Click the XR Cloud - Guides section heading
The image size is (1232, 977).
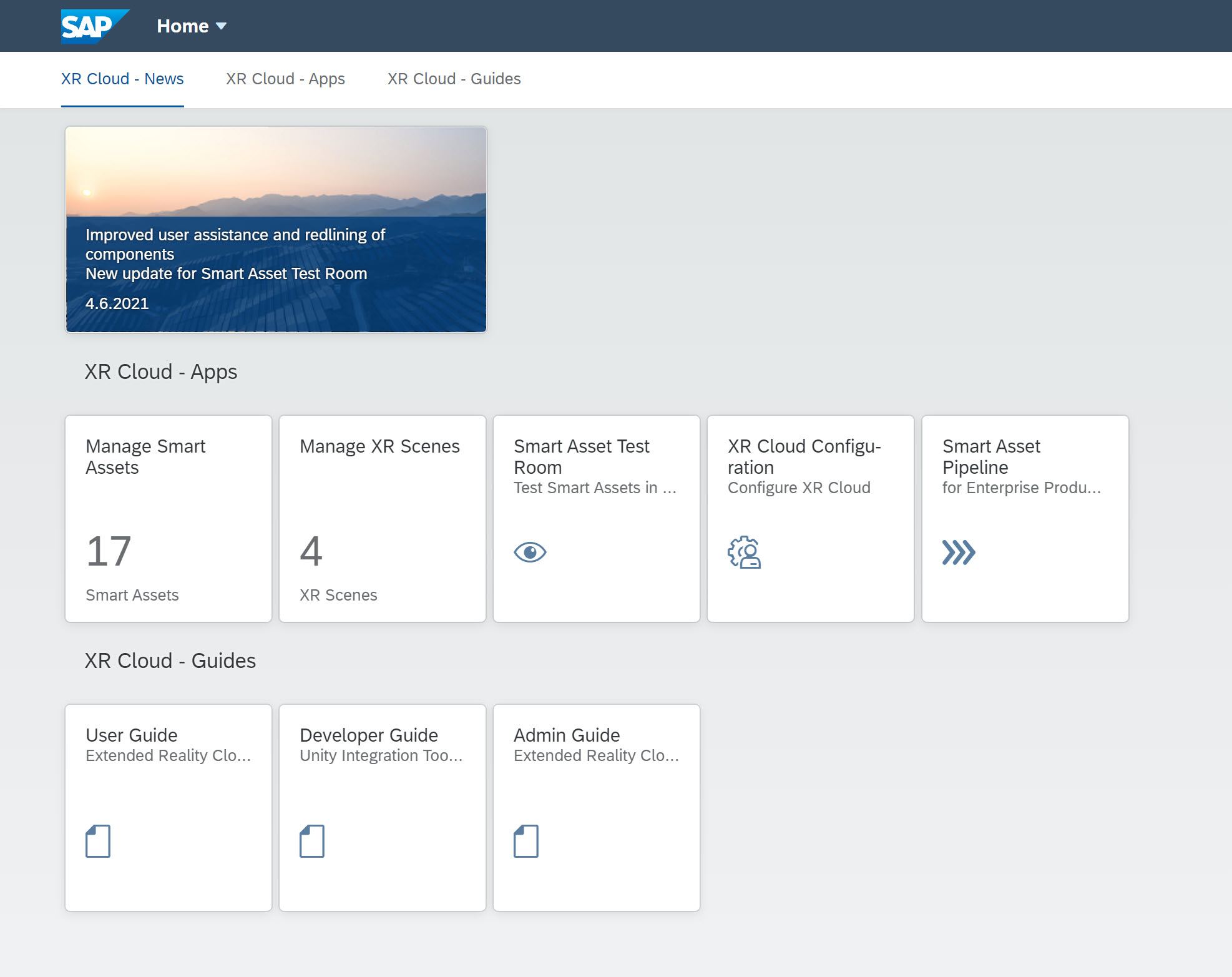[x=170, y=660]
